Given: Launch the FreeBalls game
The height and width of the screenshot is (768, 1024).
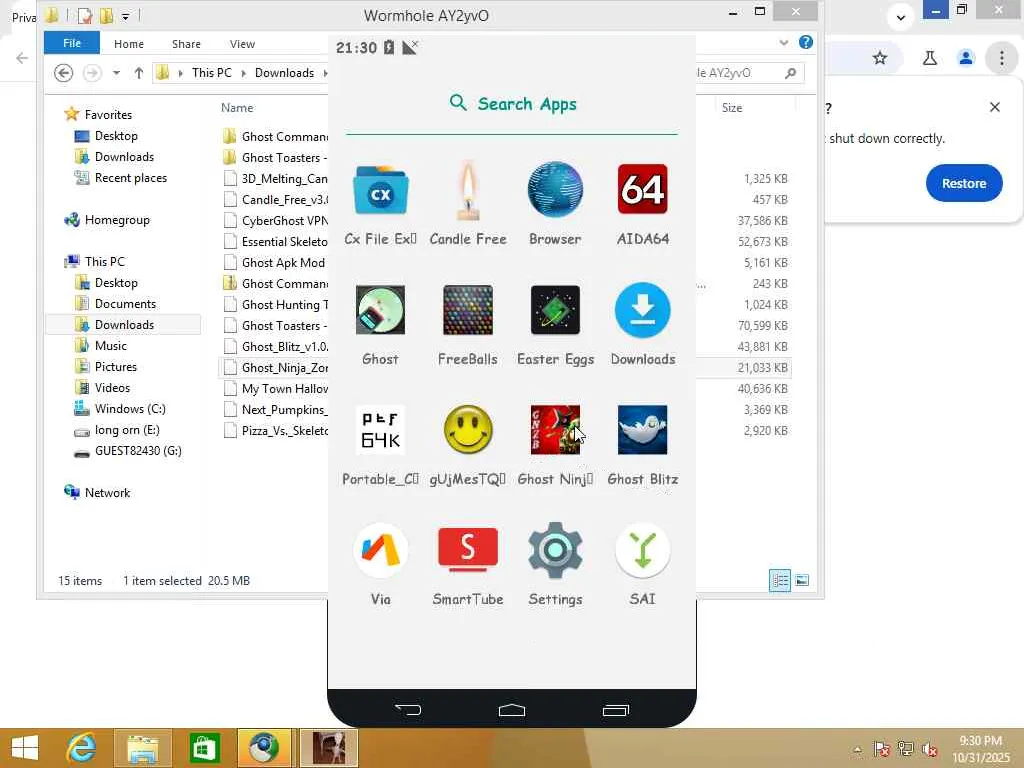Looking at the screenshot, I should pos(468,310).
